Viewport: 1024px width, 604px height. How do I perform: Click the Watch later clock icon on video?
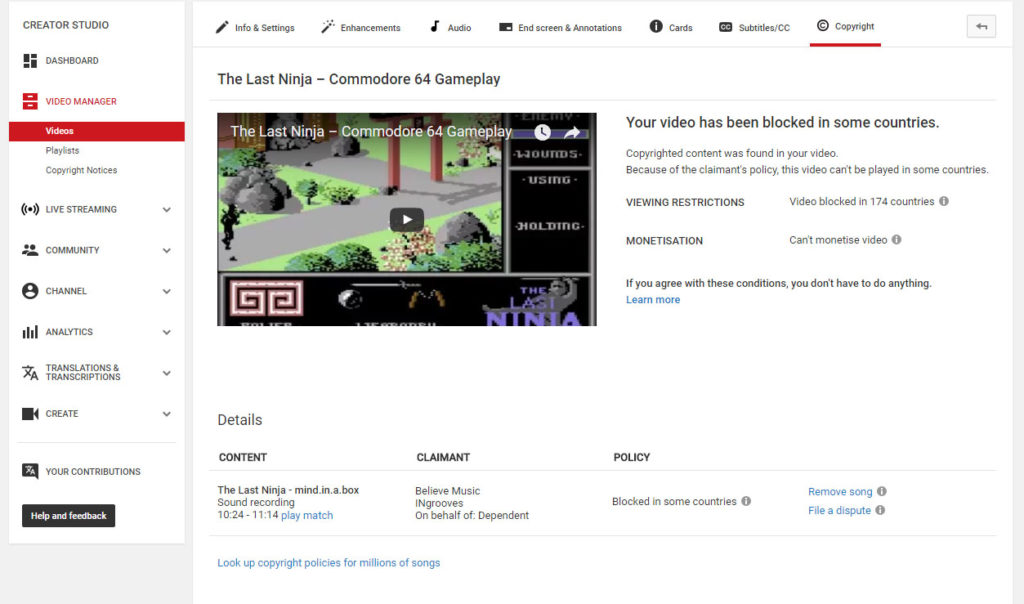click(542, 133)
